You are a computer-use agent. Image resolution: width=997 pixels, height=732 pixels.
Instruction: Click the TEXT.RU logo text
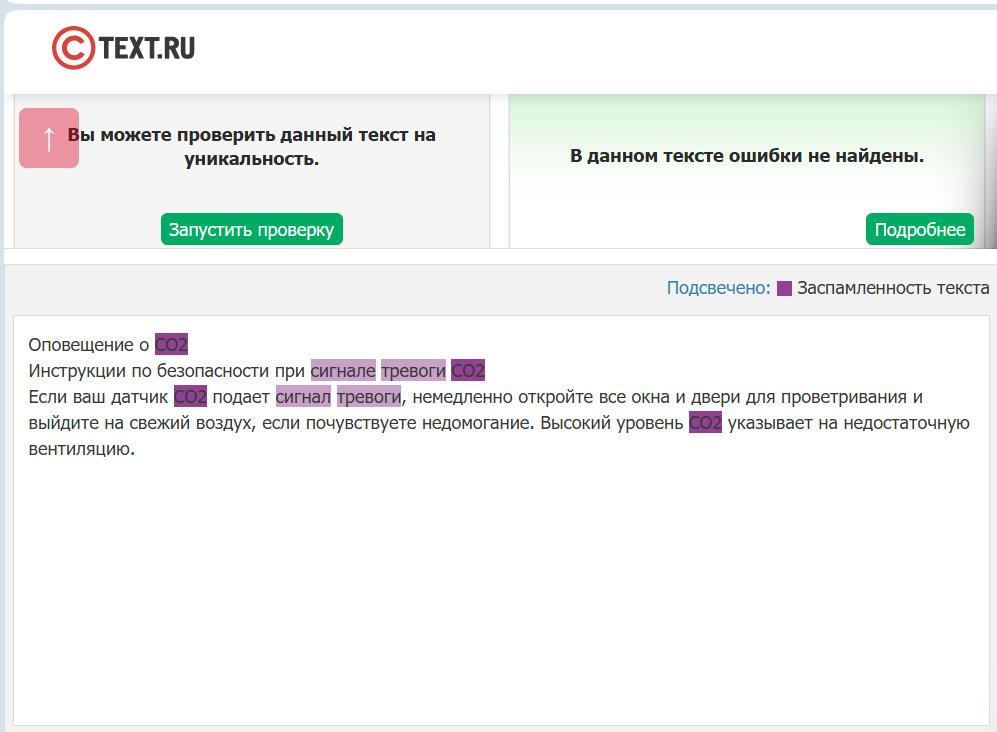tap(147, 47)
